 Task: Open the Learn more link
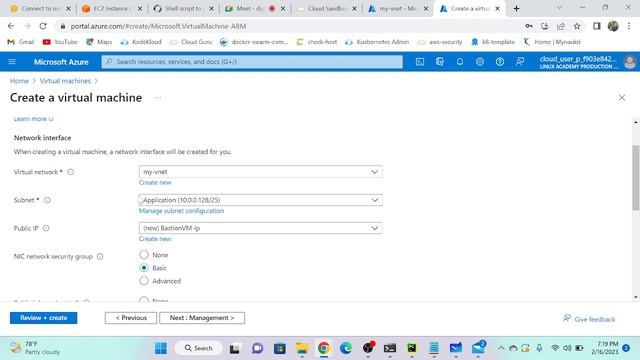[33, 119]
